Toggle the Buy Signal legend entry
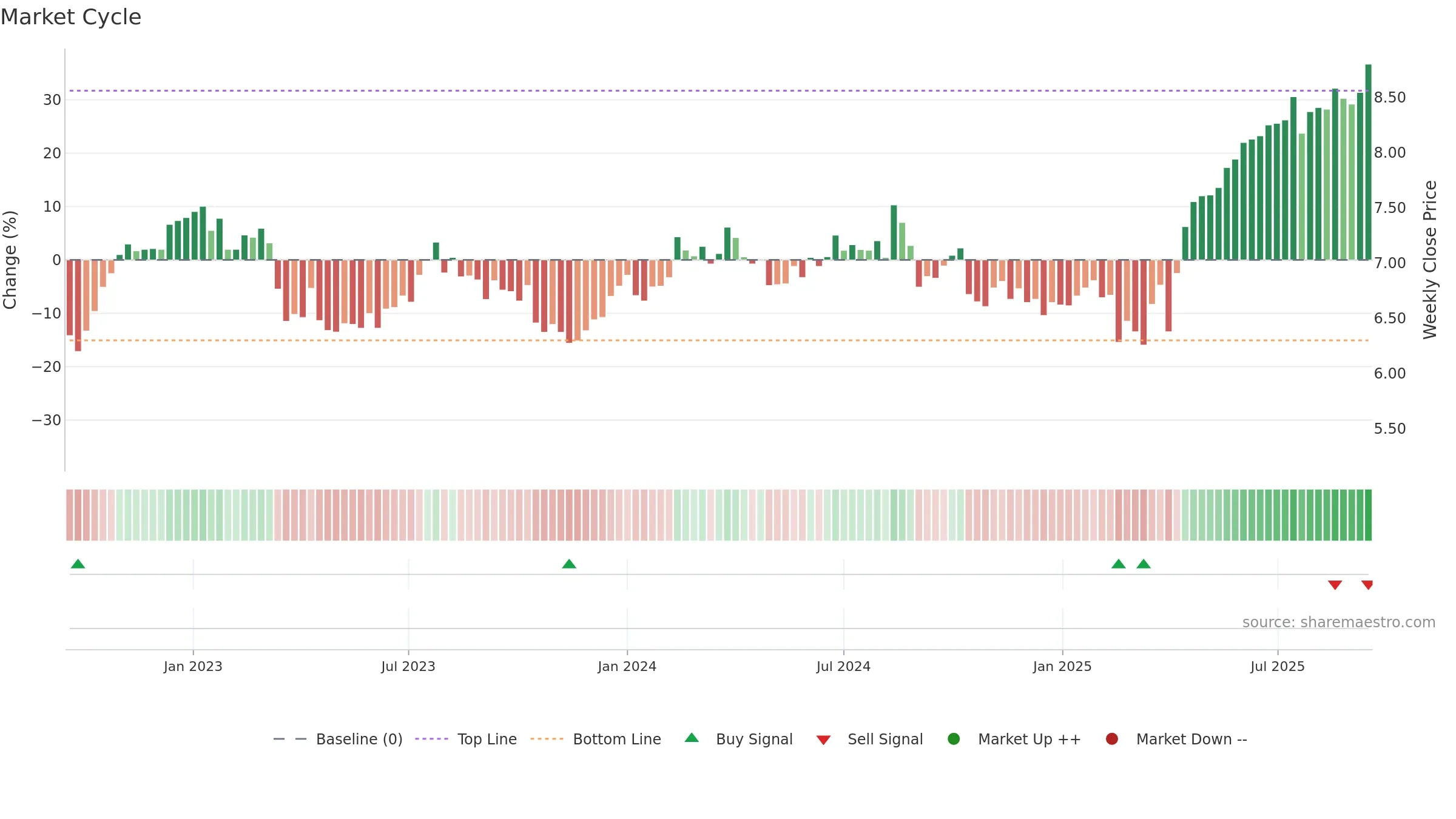1456x819 pixels. point(738,739)
